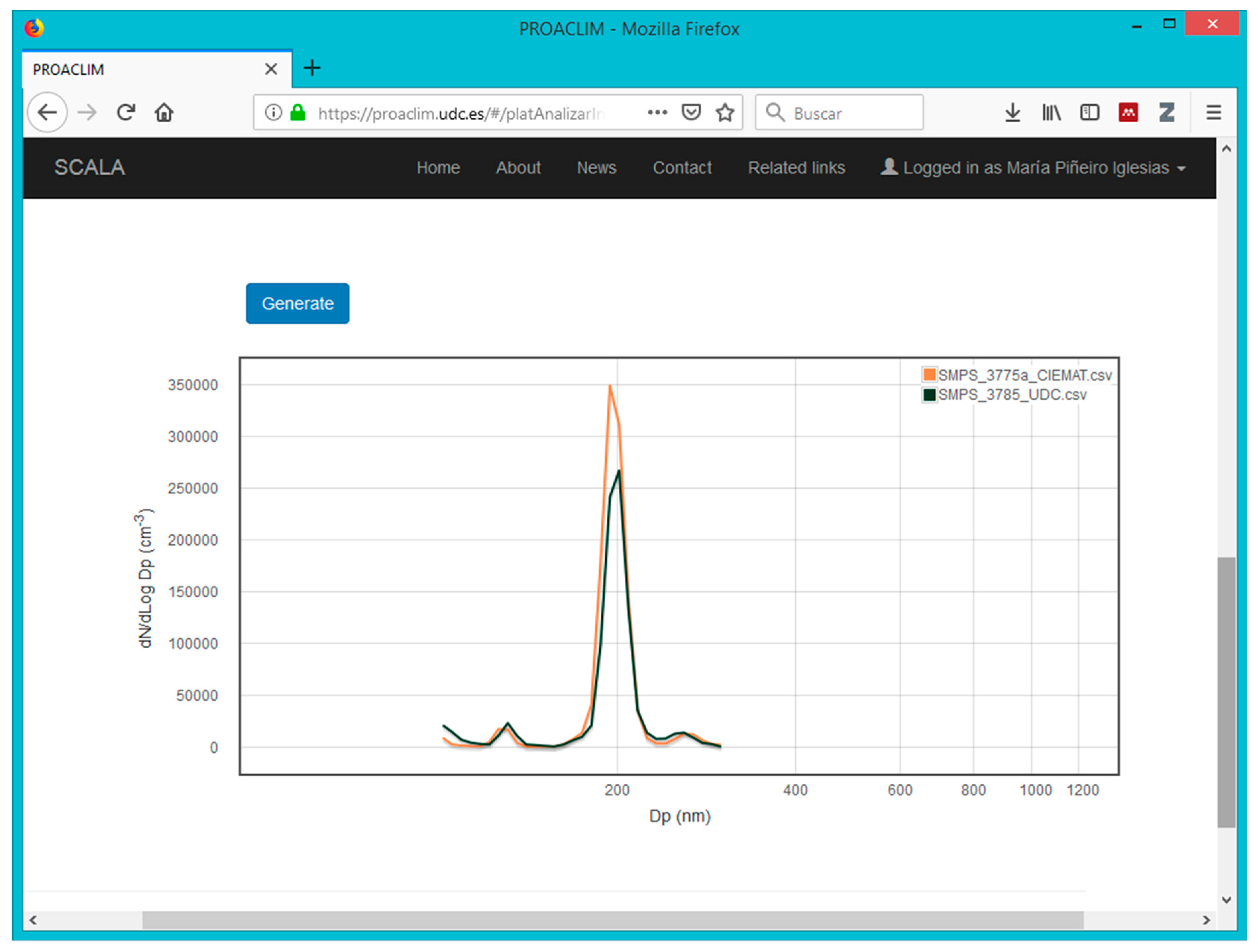Open the Related links menu item
Screen dimensions: 1258x952
[x=796, y=168]
